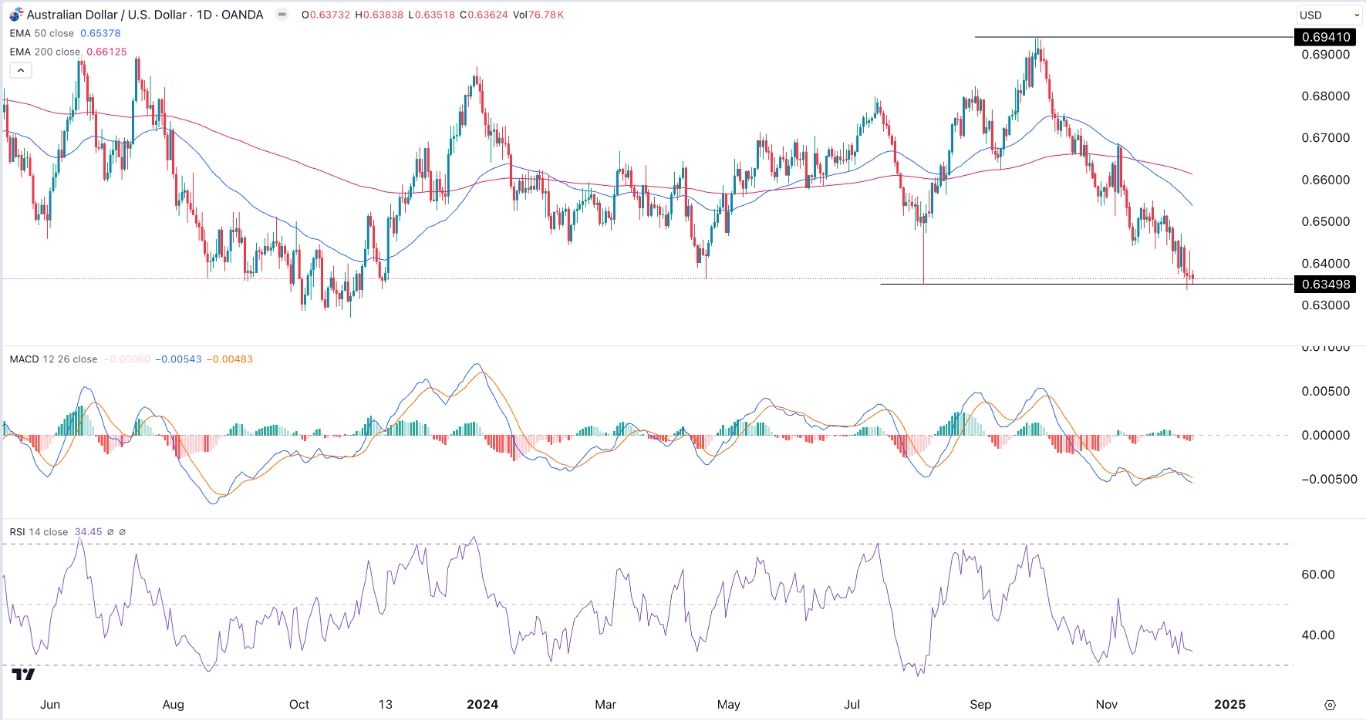Click the first circle-slash icon beside RSI value
Image resolution: width=1366 pixels, height=720 pixels.
click(110, 532)
